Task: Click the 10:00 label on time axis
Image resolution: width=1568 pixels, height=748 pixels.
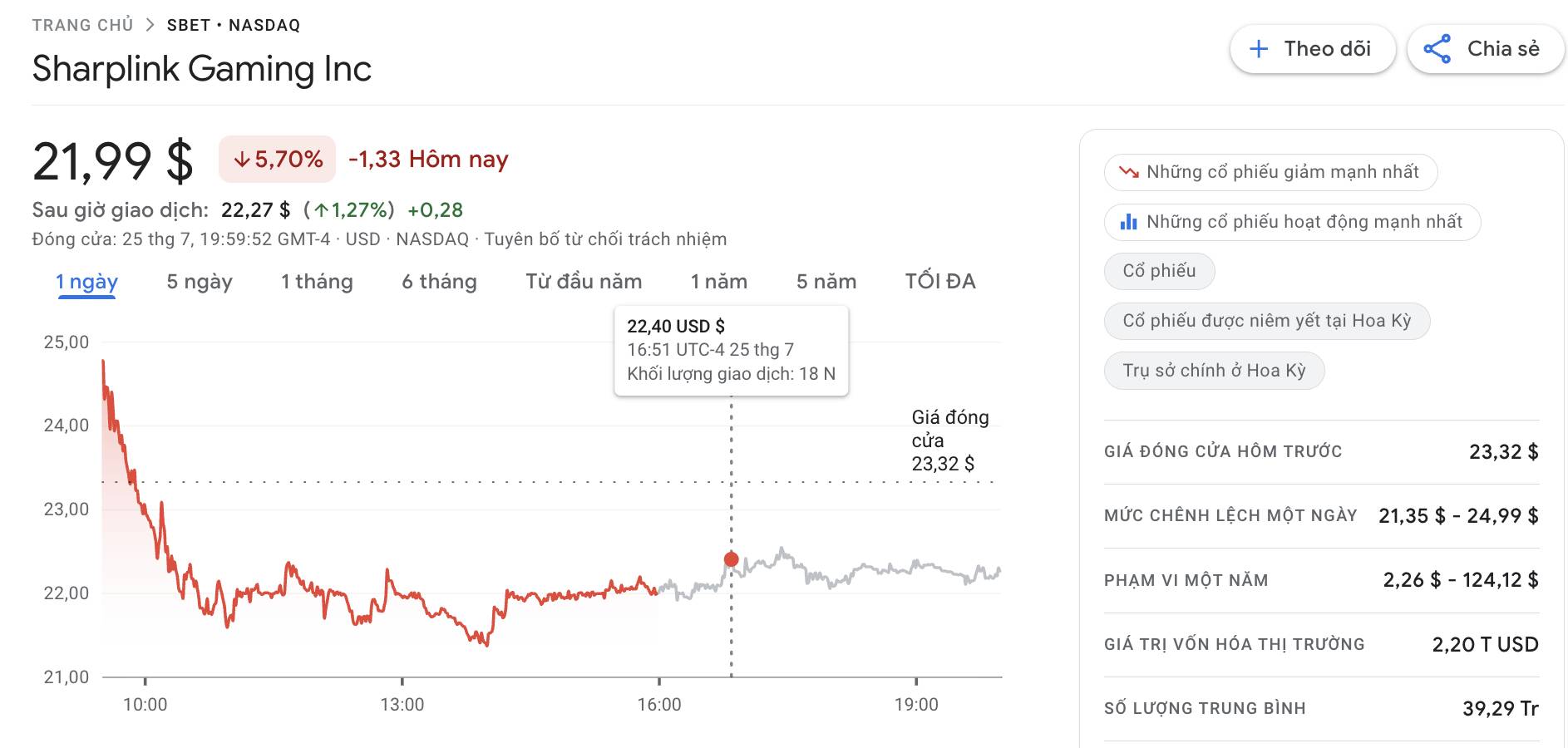Action: pos(145,705)
